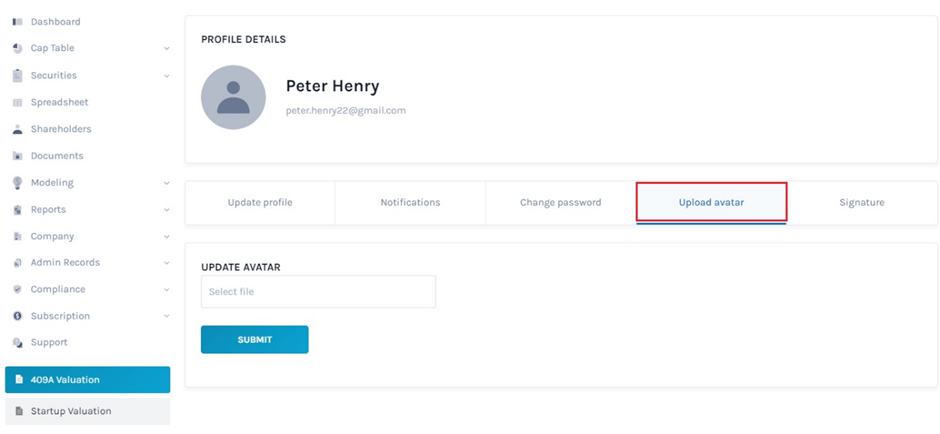The image size is (940, 434).
Task: Click the Modeling lightbulb icon
Action: pos(17,183)
